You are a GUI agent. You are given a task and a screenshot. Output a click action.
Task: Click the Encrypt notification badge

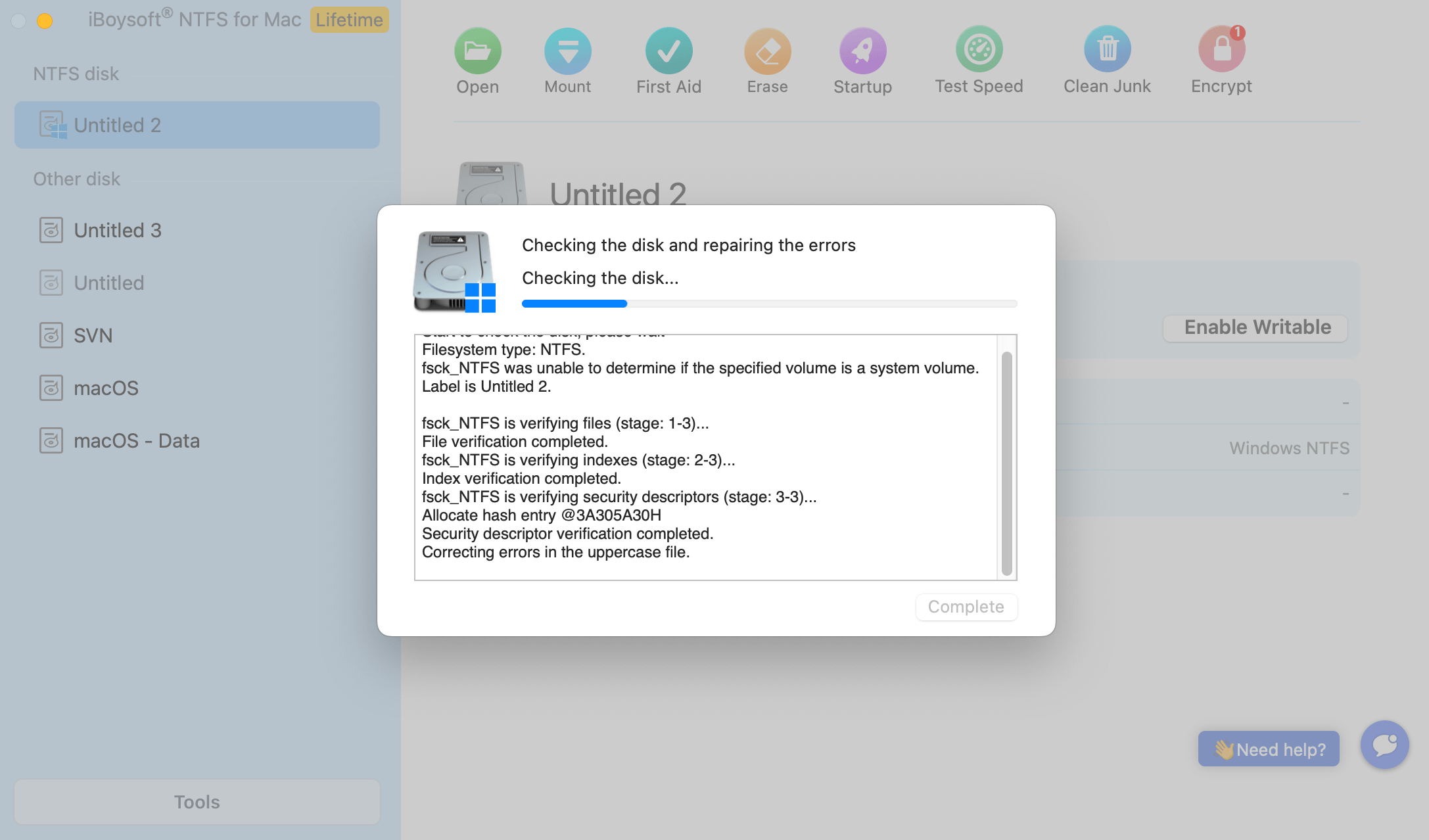coord(1238,32)
